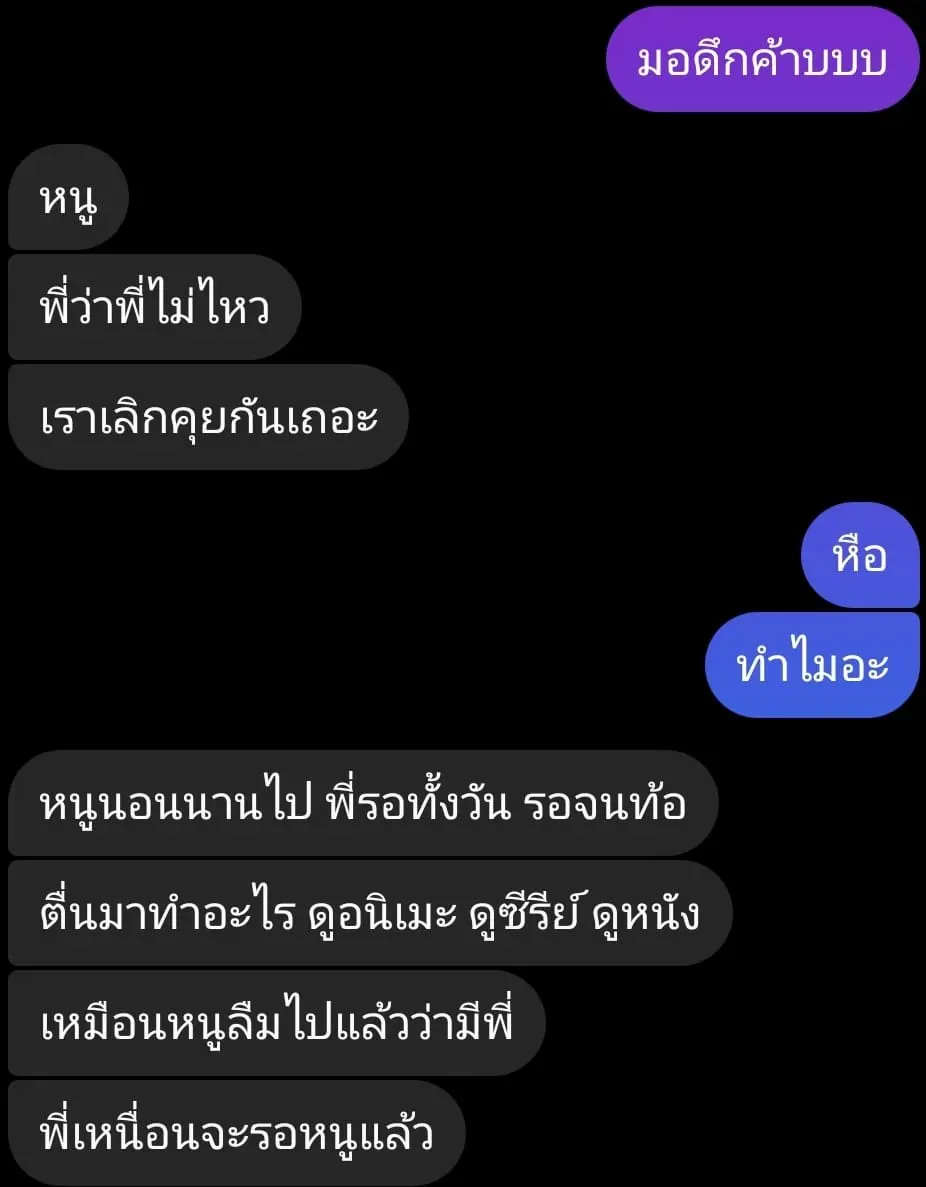Select the purple sent message มอดึกค้าบบบ
Viewport: 926px width, 1187px height.
[762, 59]
